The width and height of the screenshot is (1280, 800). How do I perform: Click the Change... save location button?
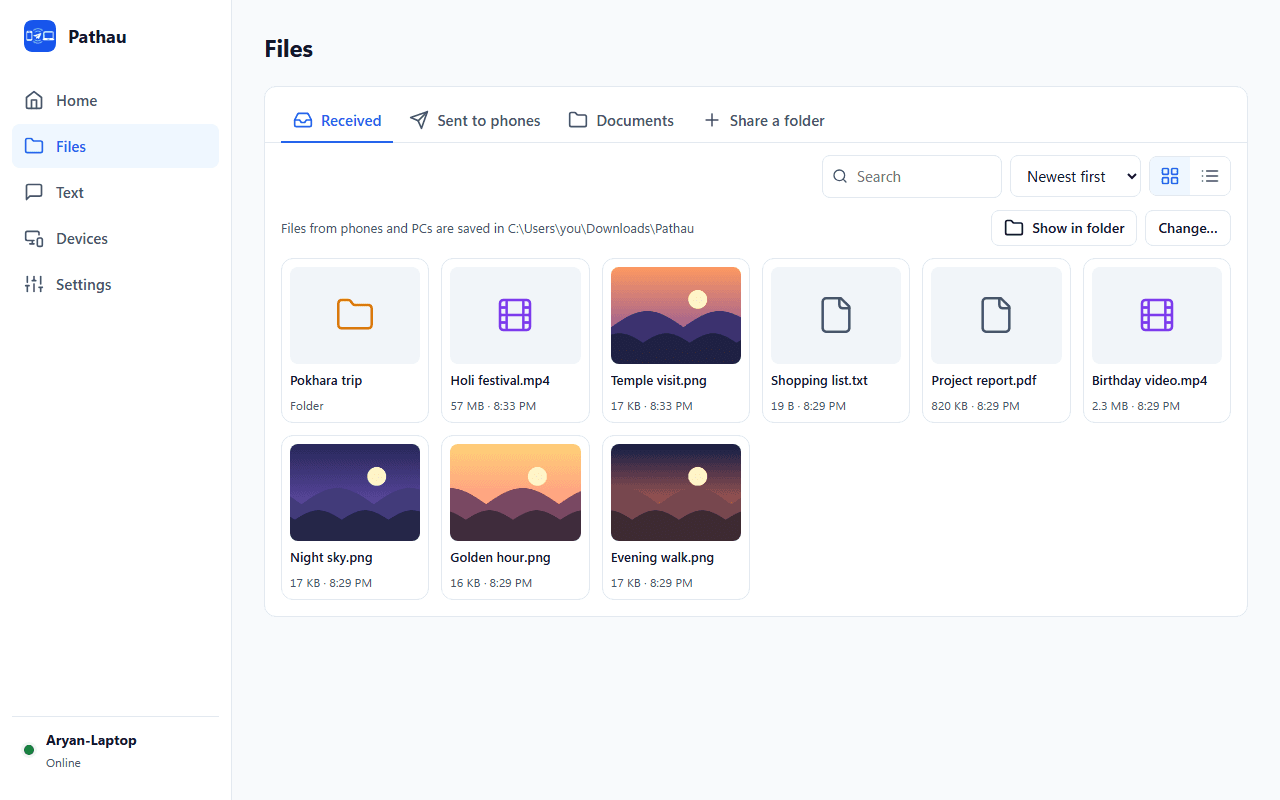(x=1188, y=228)
